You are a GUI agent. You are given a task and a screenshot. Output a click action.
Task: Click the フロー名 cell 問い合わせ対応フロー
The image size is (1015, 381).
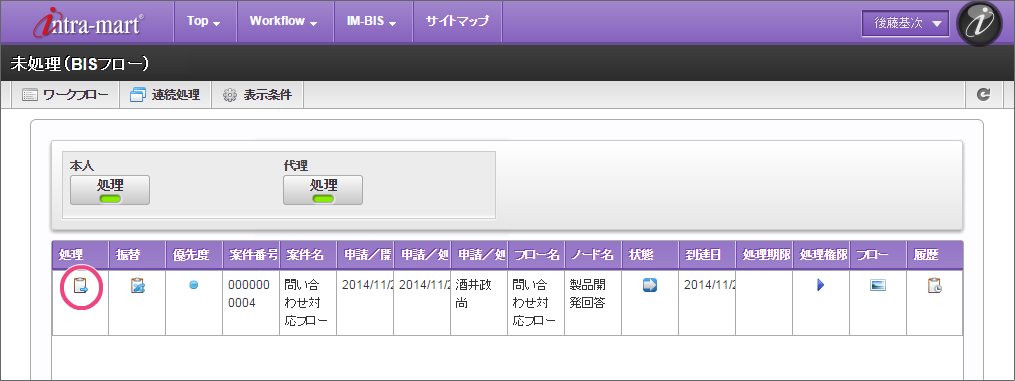click(x=536, y=303)
